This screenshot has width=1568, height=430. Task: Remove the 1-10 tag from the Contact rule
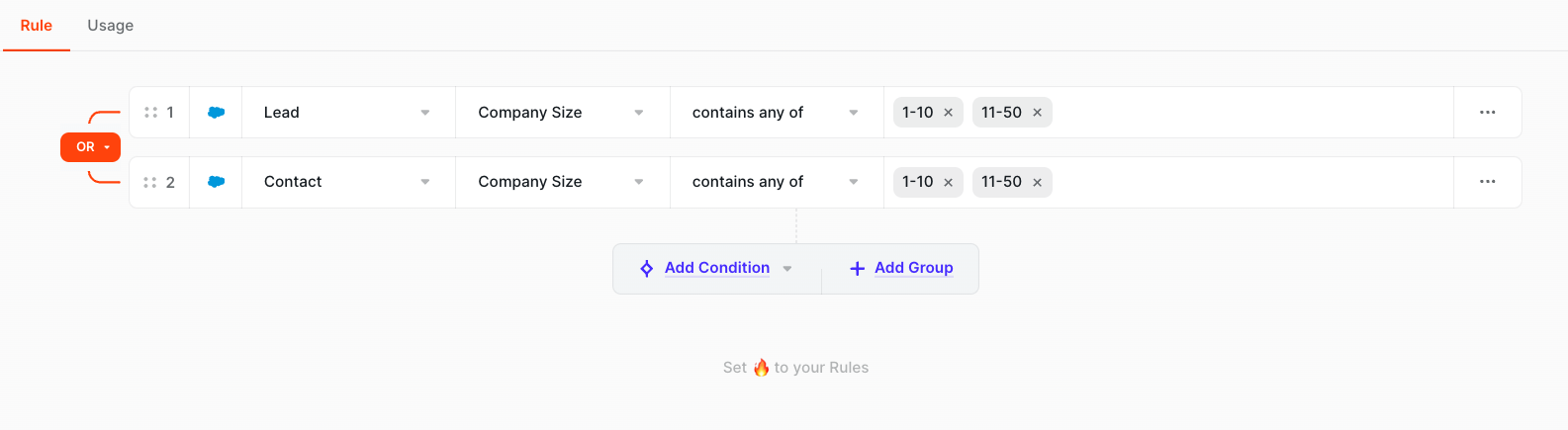tap(948, 182)
